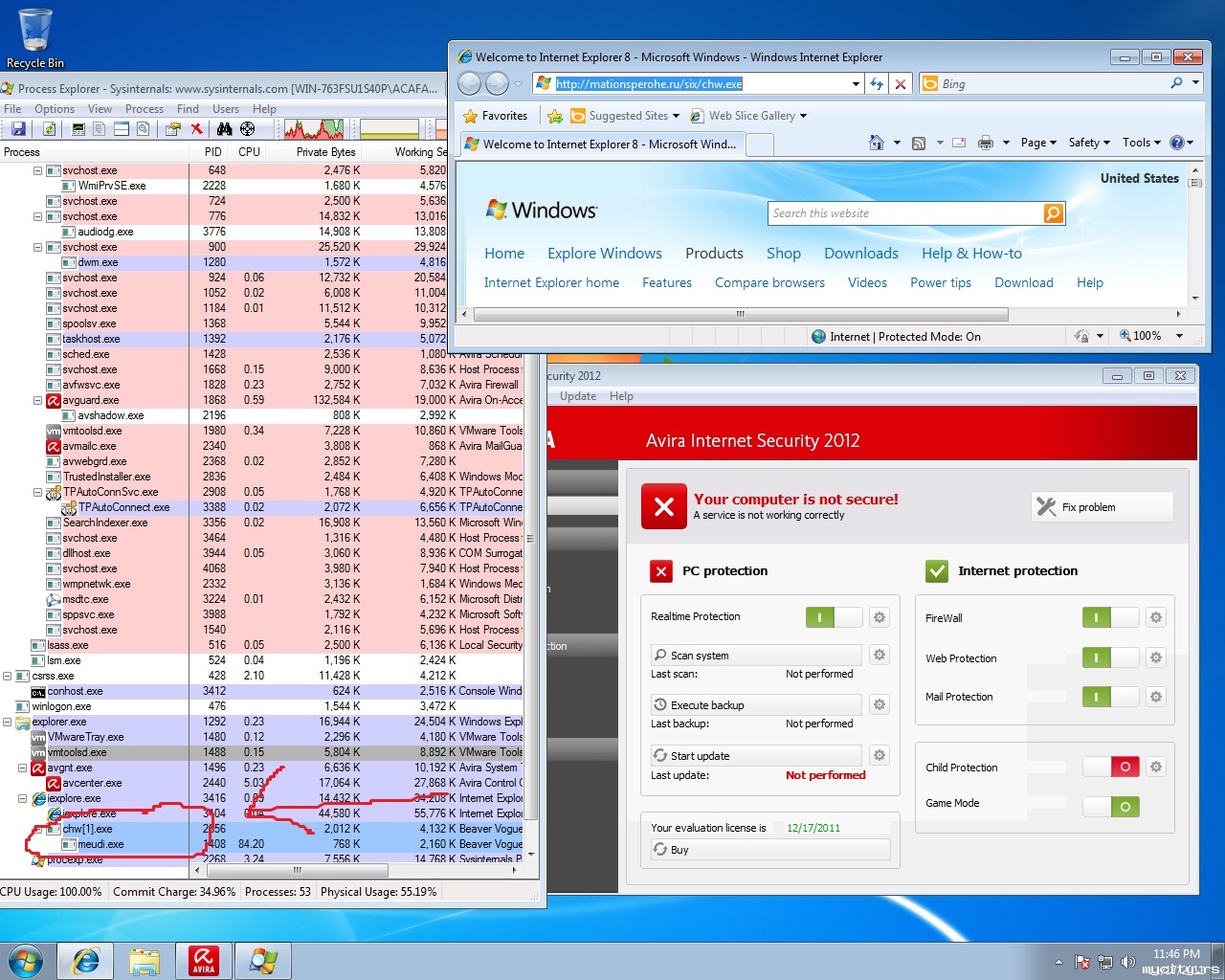Screen dimensions: 1225x980
Task: Open Process menu in Process Explorer
Action: point(145,109)
